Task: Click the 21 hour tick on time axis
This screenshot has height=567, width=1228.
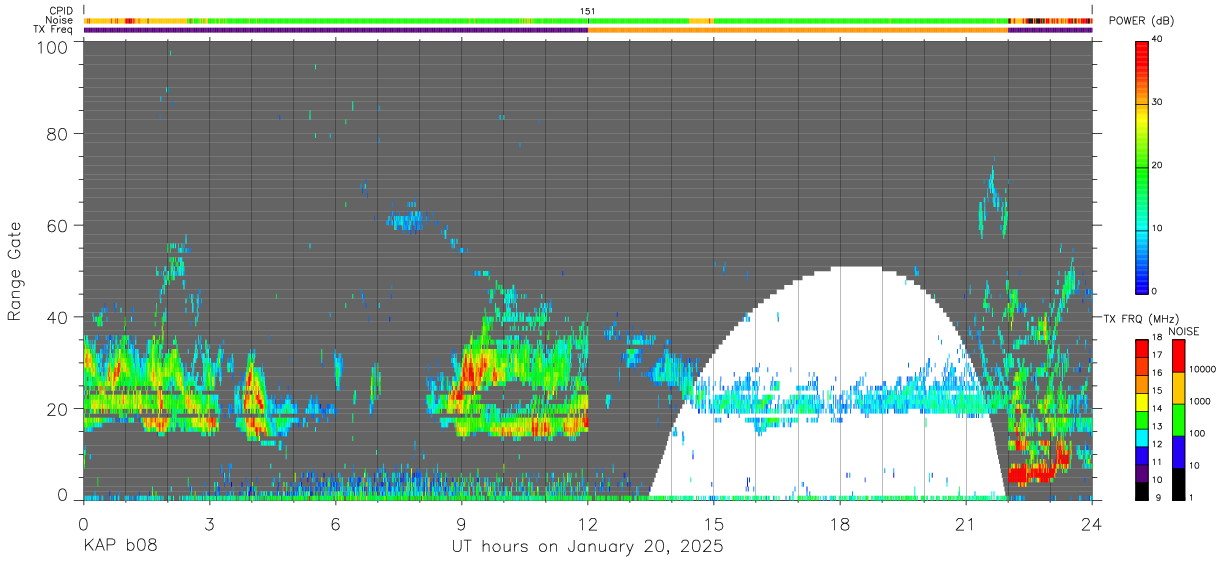Action: click(966, 523)
